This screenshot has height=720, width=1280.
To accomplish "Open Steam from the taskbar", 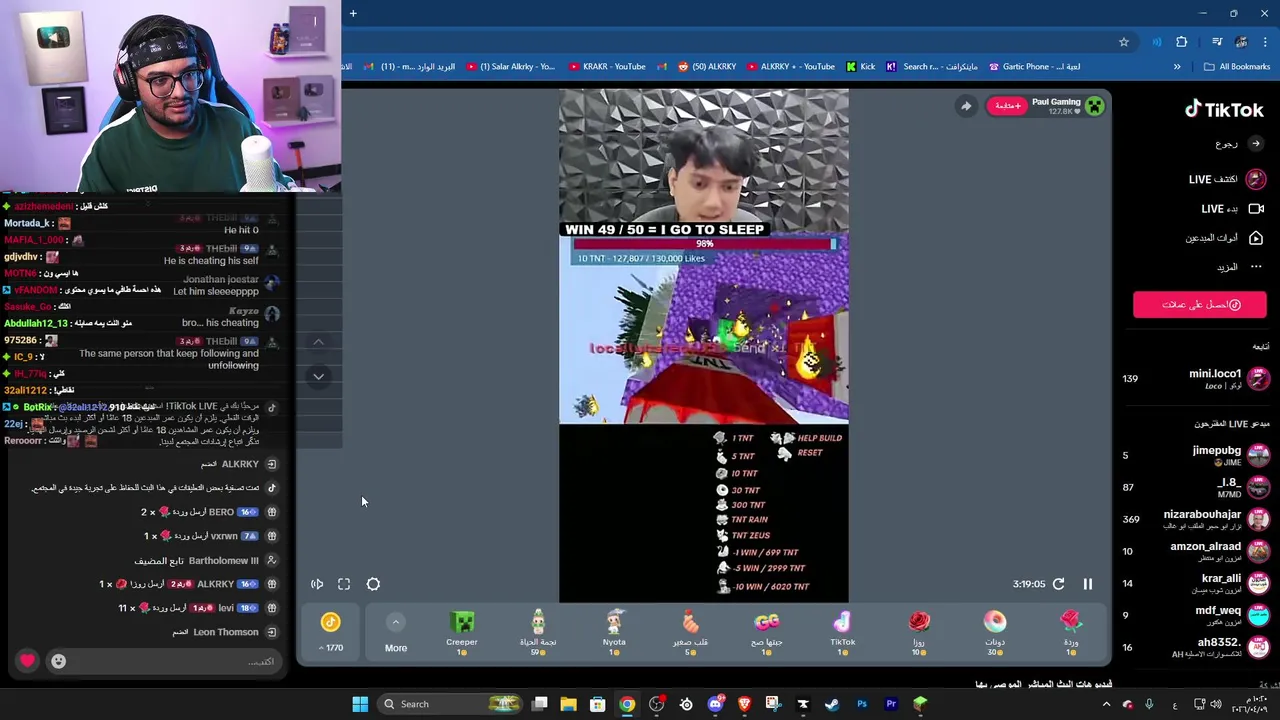I will tap(832, 704).
